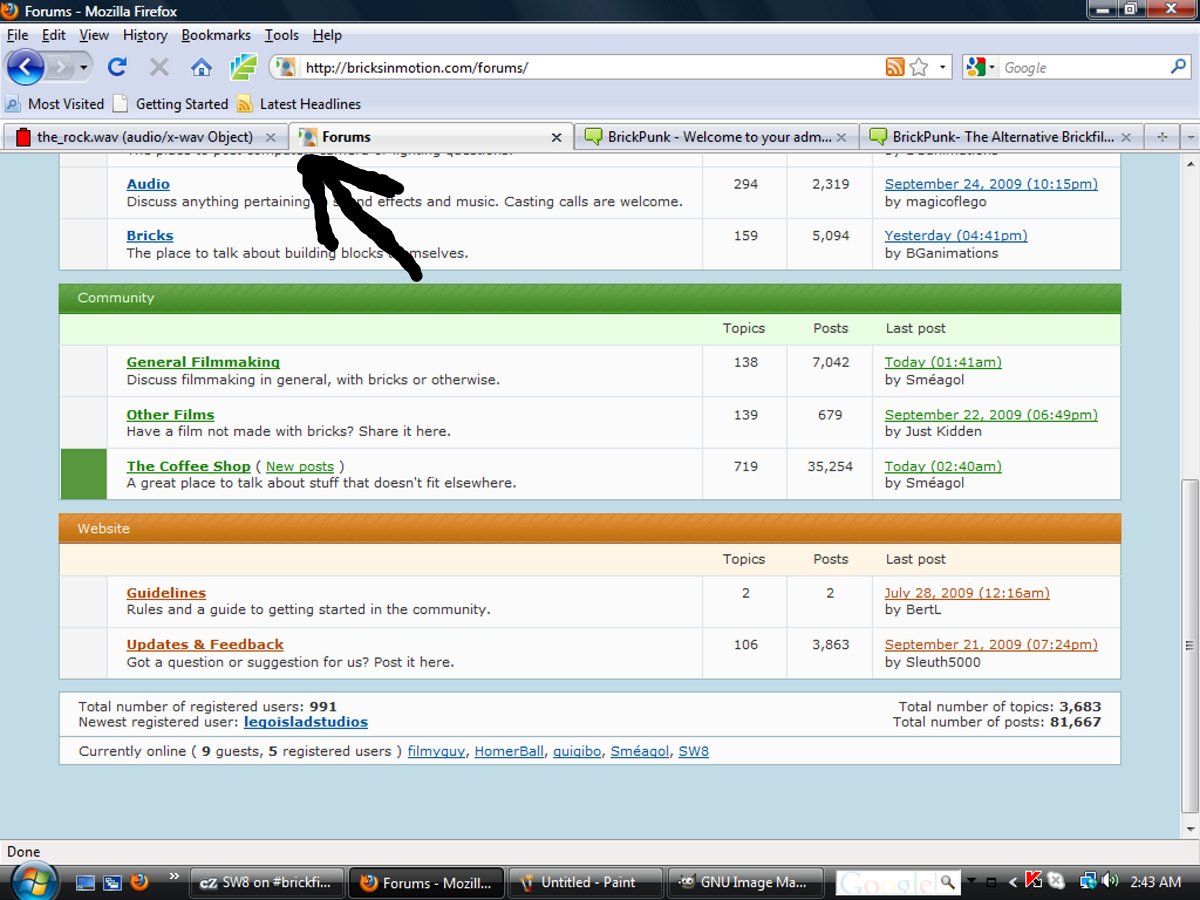
Task: View New posts in The Coffee Shop
Action: (x=300, y=466)
